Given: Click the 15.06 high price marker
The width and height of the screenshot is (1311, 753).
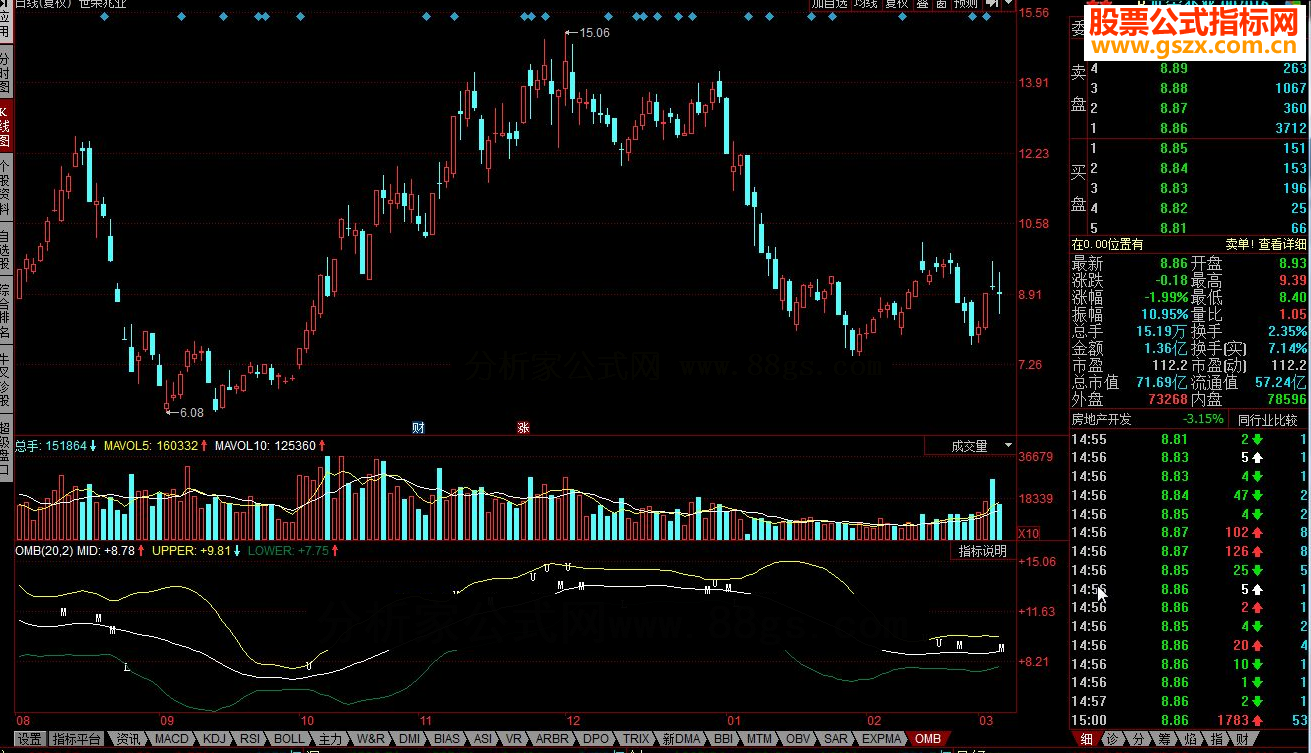Looking at the screenshot, I should (x=594, y=33).
